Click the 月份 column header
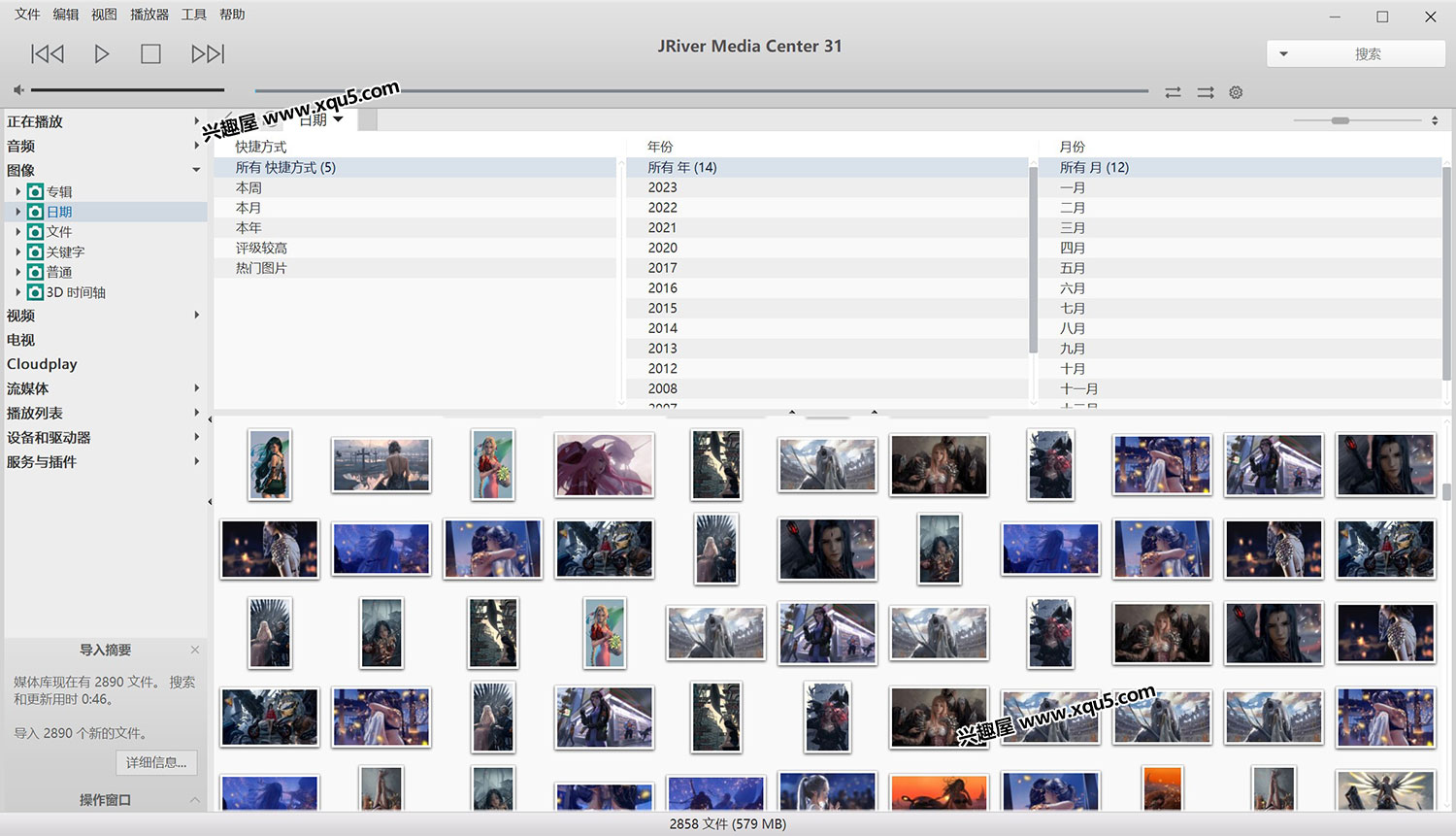The width and height of the screenshot is (1456, 836). pyautogui.click(x=1073, y=147)
